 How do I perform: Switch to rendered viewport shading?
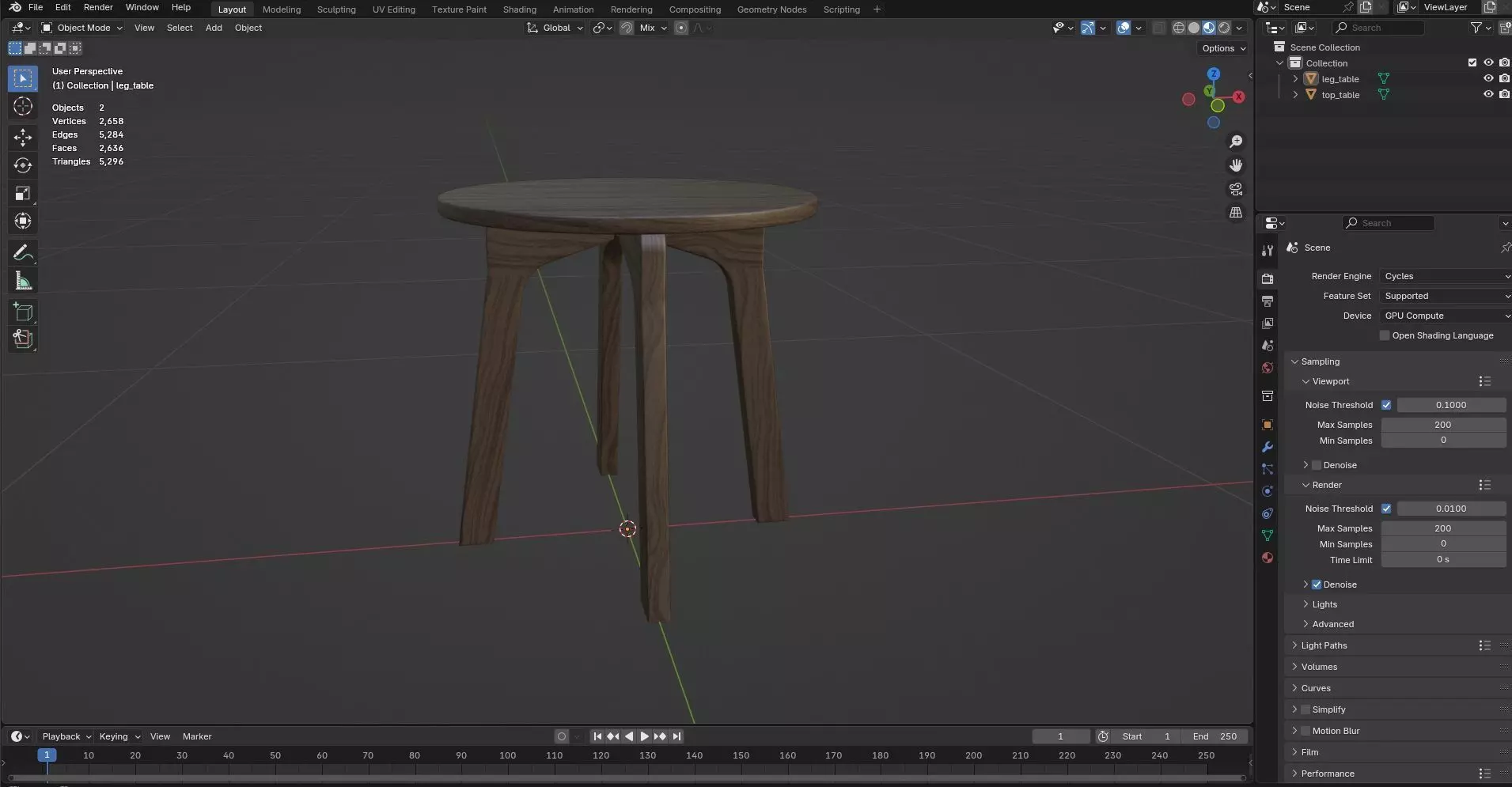[1224, 28]
